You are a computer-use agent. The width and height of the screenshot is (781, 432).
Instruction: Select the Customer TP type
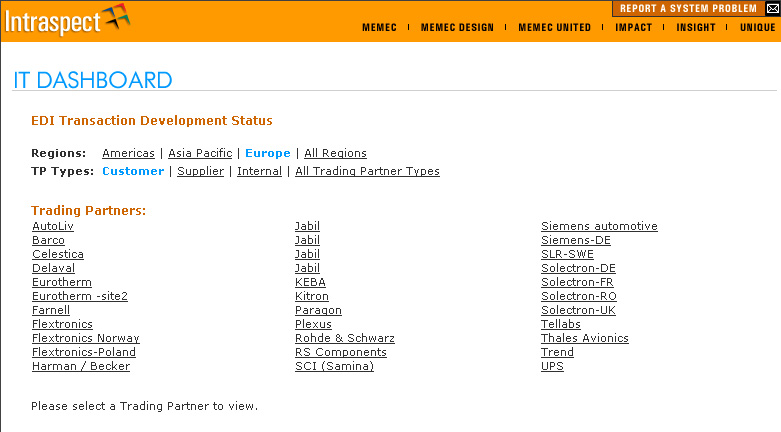pos(133,171)
